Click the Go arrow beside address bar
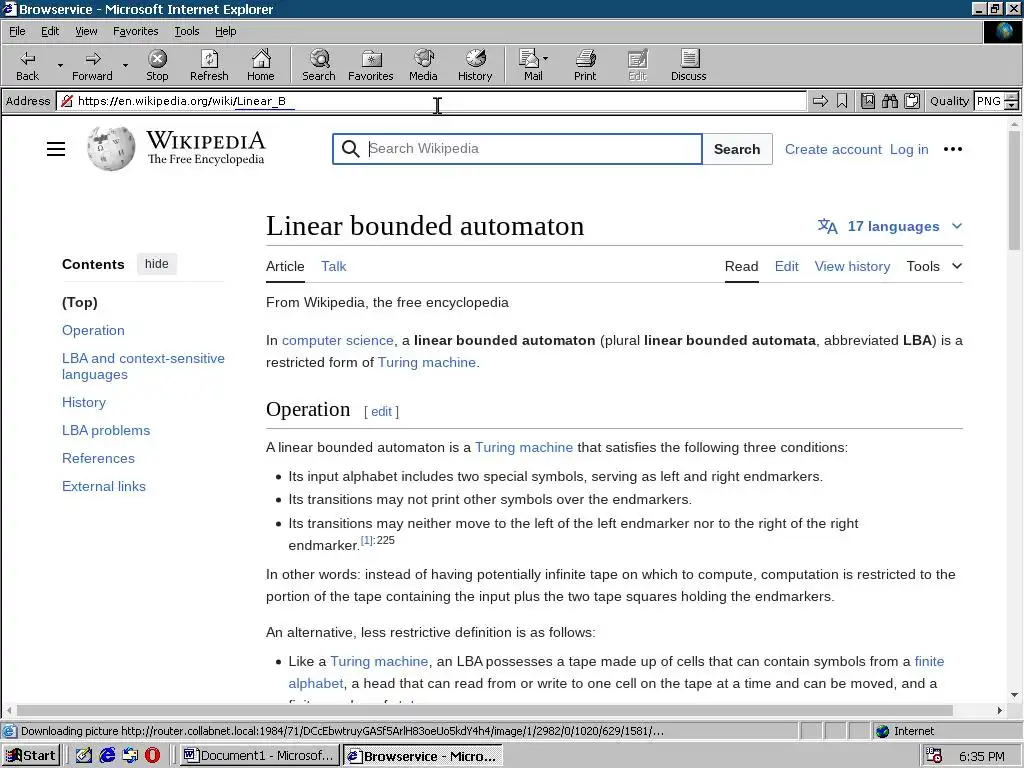The height and width of the screenshot is (768, 1024). click(820, 101)
